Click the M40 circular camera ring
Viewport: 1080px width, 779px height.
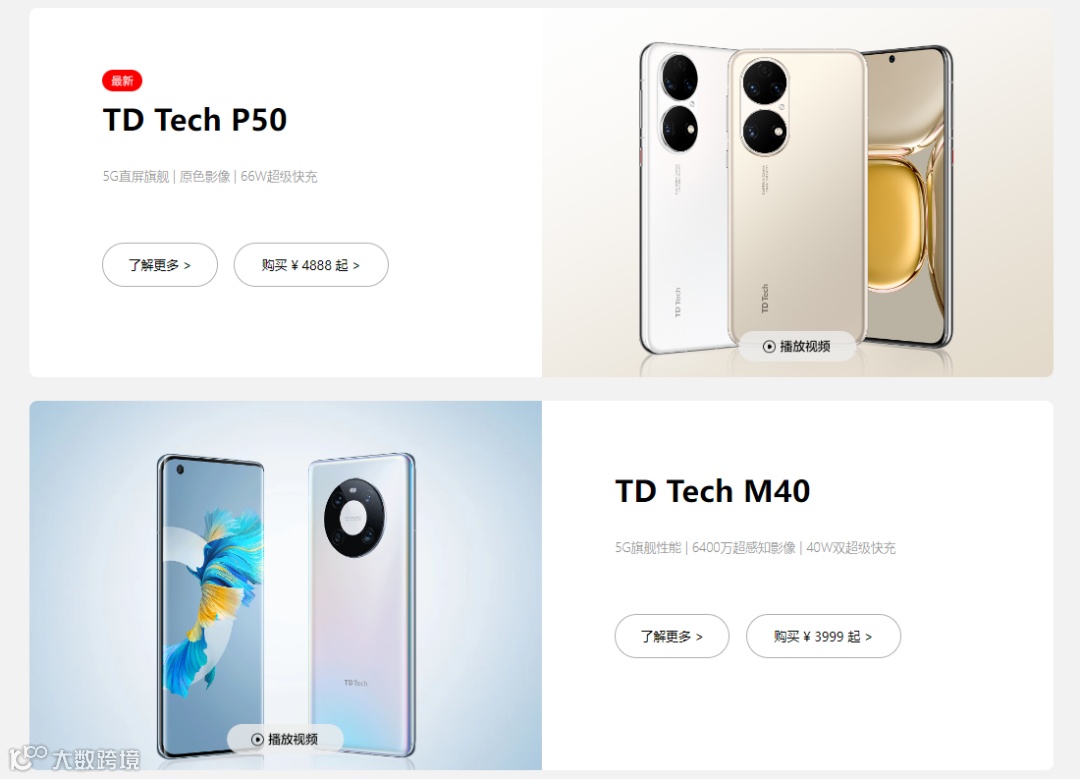click(354, 517)
